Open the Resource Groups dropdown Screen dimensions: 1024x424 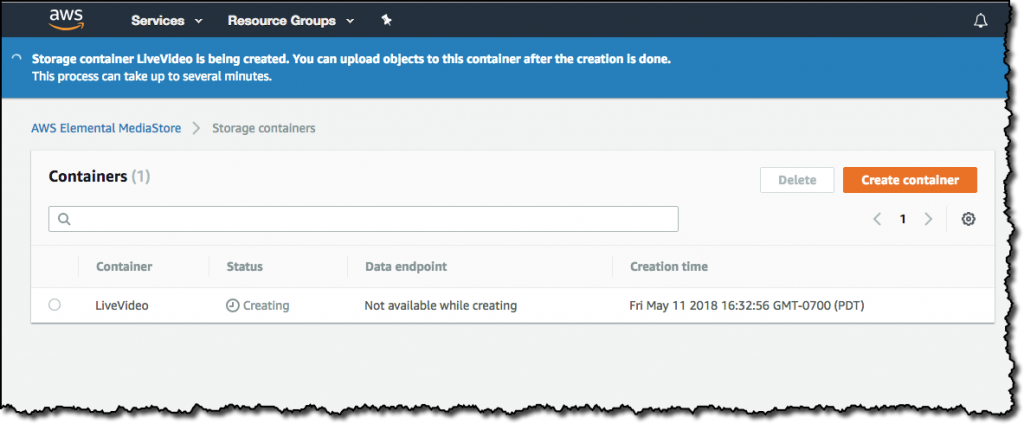[291, 20]
